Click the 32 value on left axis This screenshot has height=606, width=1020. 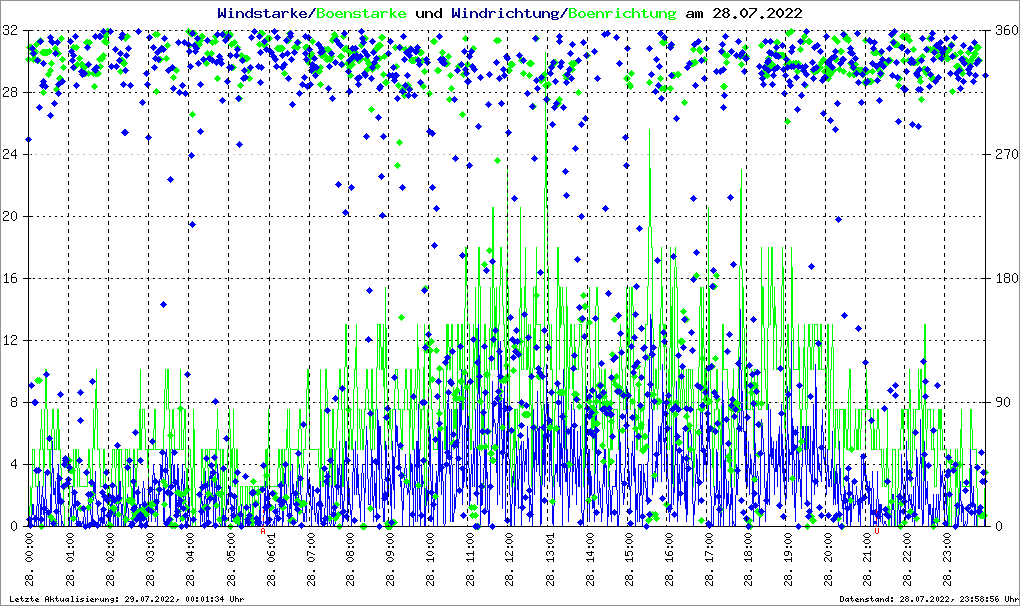point(12,30)
